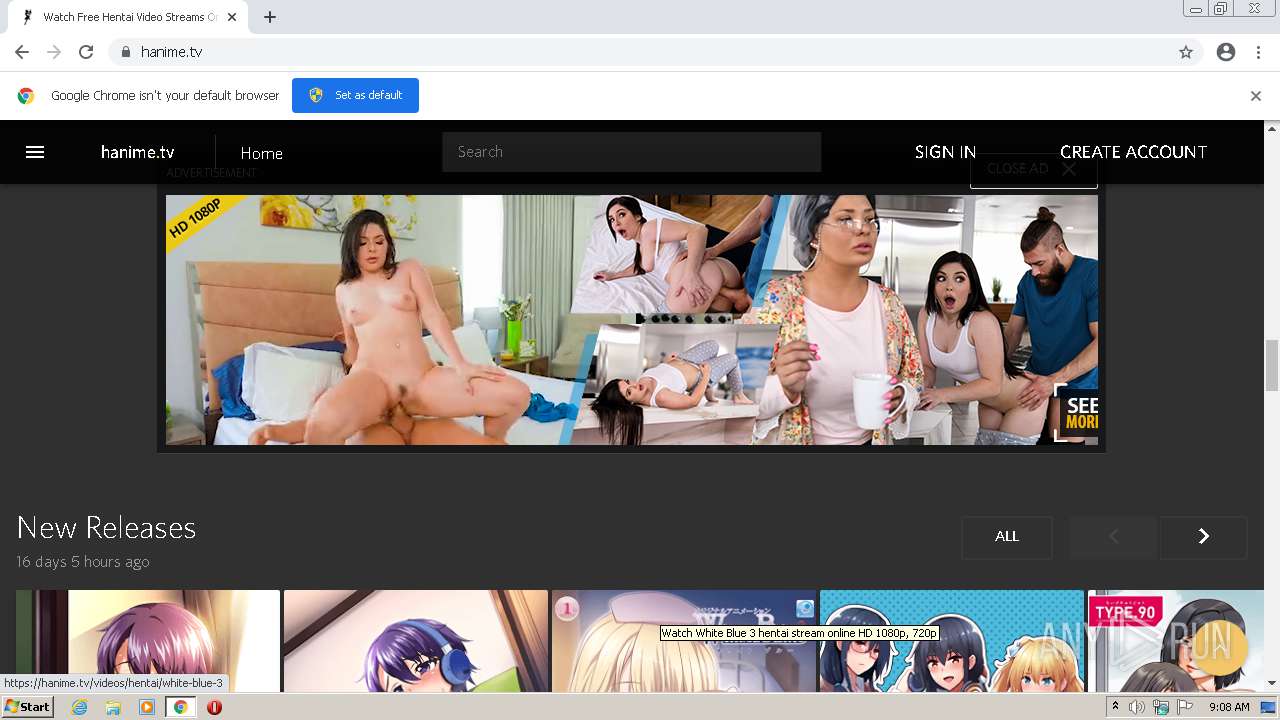Set Chrome as default browser

355,95
